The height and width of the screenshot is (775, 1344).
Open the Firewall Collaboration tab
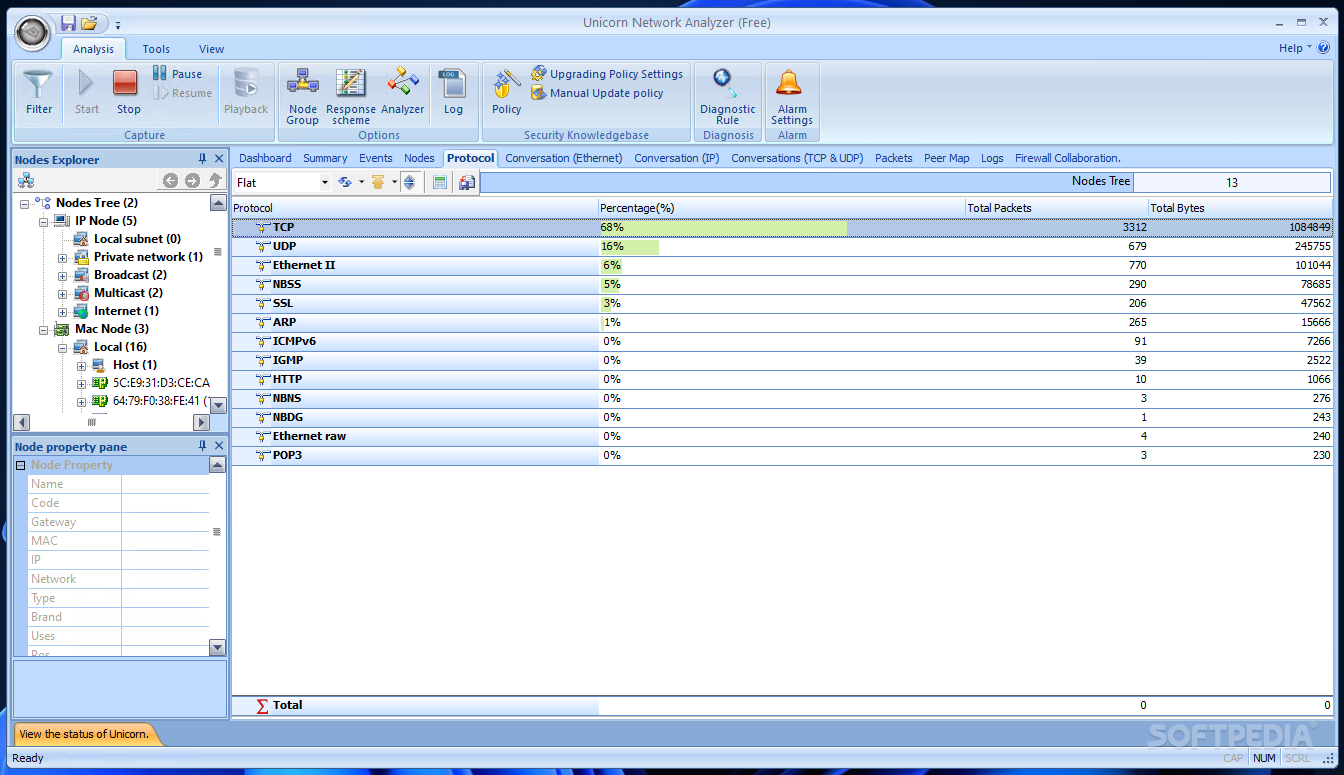(x=1068, y=158)
